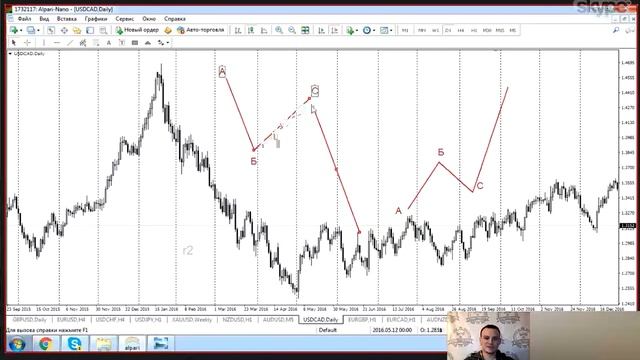Open the Справка menu
The image size is (640, 360).
[x=175, y=19]
